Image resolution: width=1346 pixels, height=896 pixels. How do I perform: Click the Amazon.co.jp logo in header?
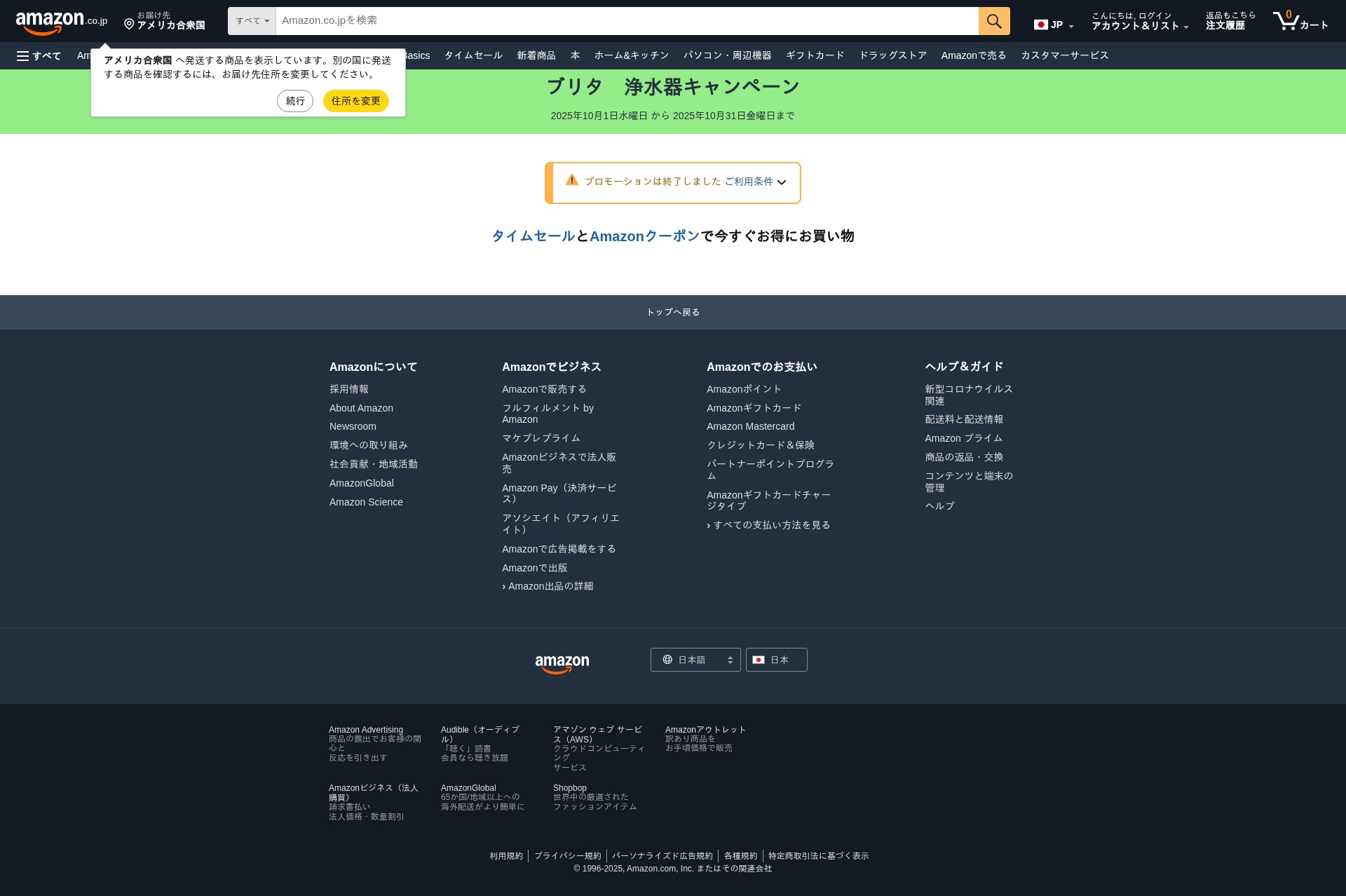pos(61,22)
